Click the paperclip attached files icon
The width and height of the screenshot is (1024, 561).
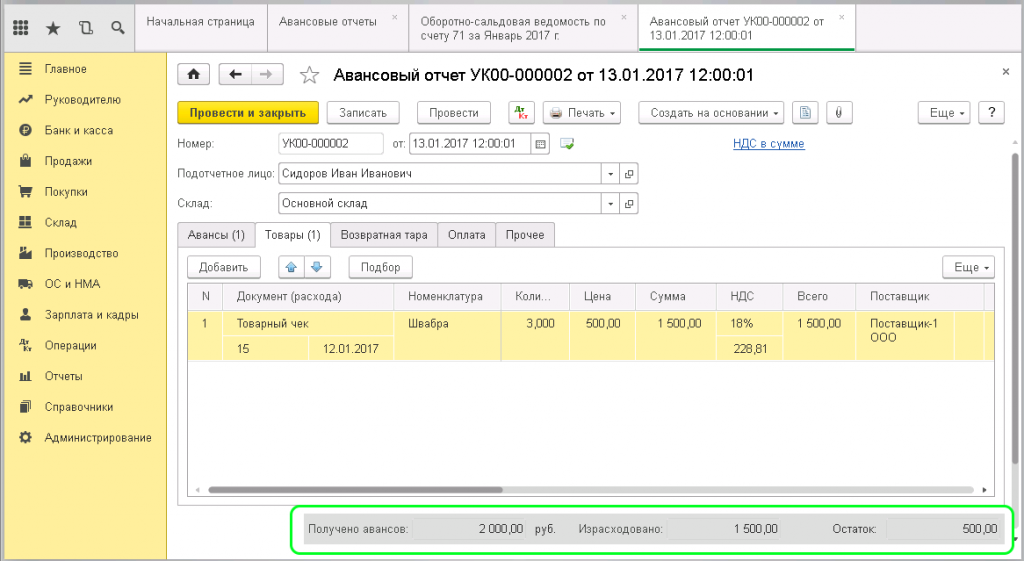coord(836,113)
